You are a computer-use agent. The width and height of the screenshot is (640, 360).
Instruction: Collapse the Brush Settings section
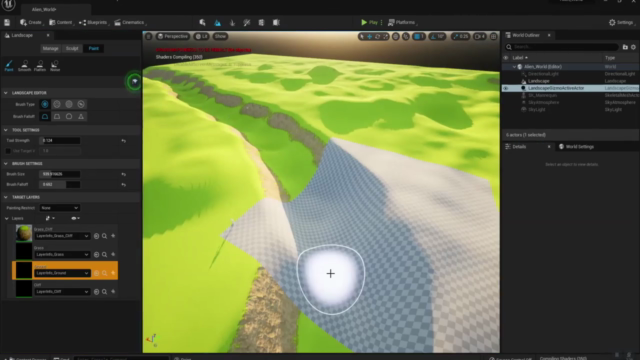(6, 164)
